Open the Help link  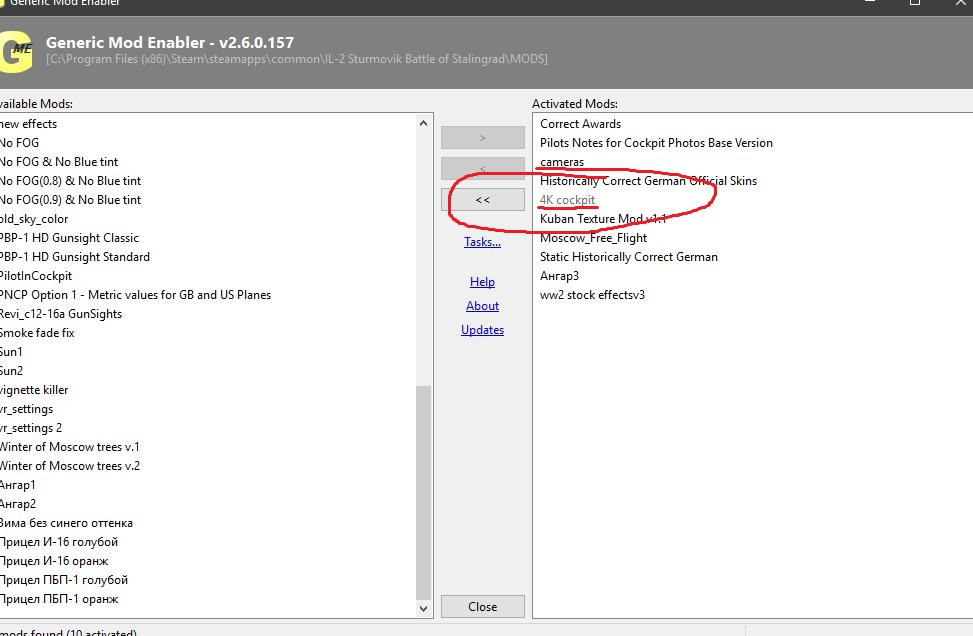coord(482,282)
